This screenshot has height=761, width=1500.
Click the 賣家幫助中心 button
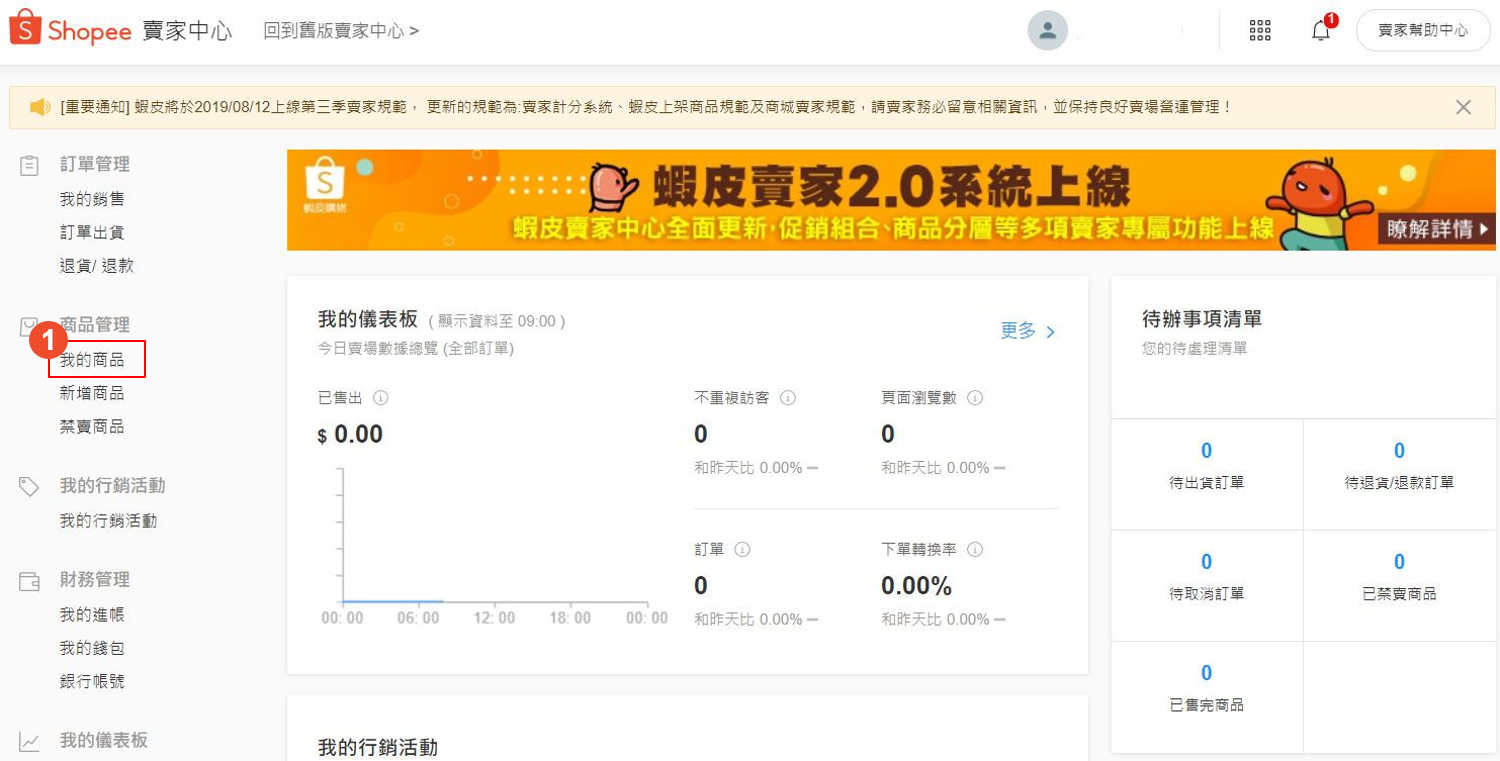pos(1423,30)
